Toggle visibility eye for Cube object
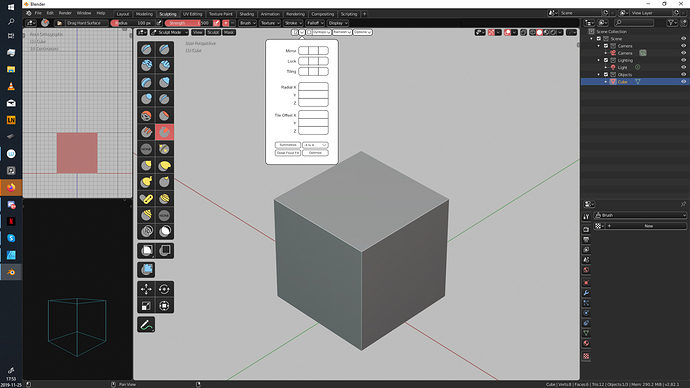This screenshot has height=388, width=690. [683, 82]
